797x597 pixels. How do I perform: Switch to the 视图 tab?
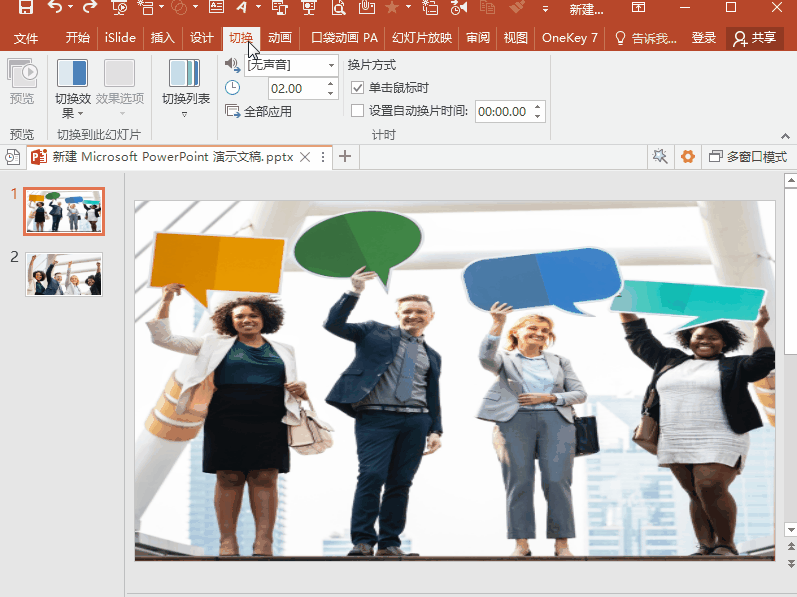click(x=515, y=38)
